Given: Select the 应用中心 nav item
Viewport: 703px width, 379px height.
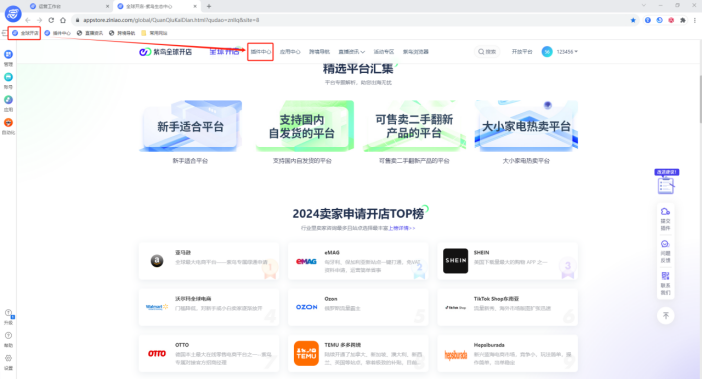Looking at the screenshot, I should point(290,52).
